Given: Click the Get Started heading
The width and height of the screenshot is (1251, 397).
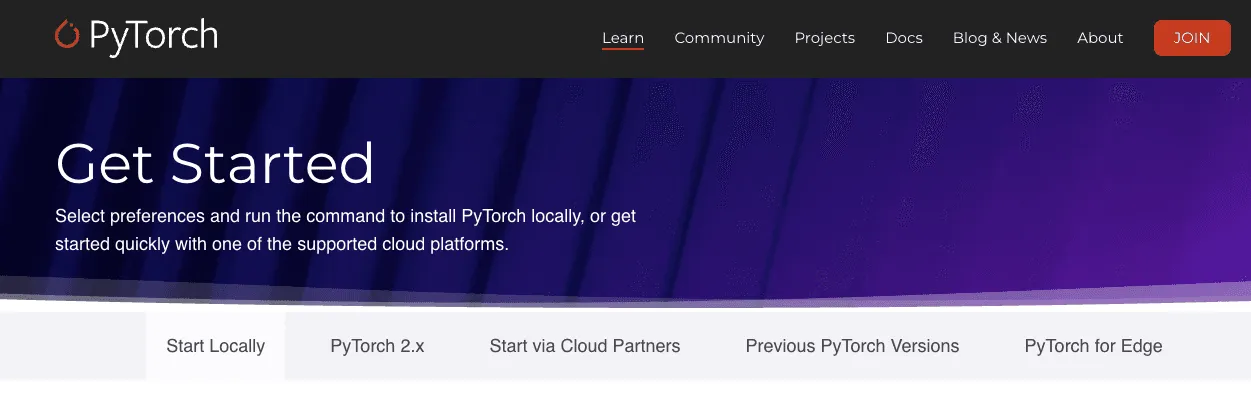Looking at the screenshot, I should (x=215, y=164).
